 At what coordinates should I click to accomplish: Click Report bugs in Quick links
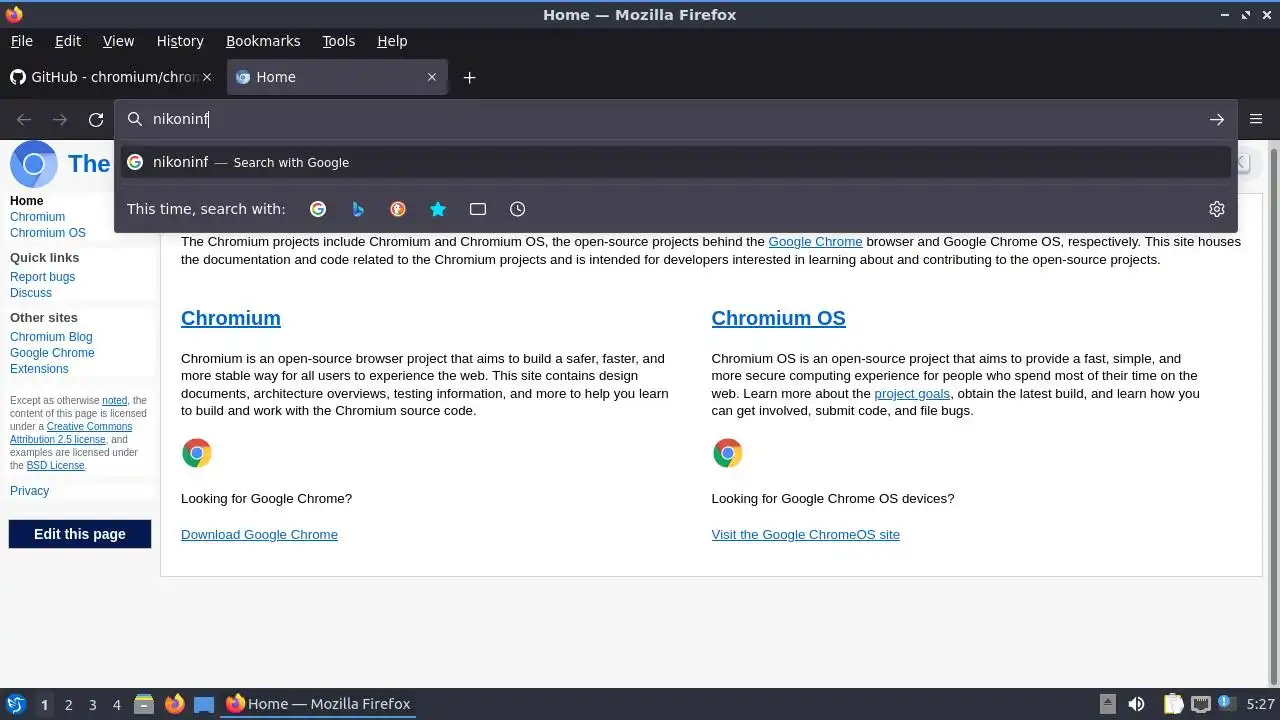[42, 277]
